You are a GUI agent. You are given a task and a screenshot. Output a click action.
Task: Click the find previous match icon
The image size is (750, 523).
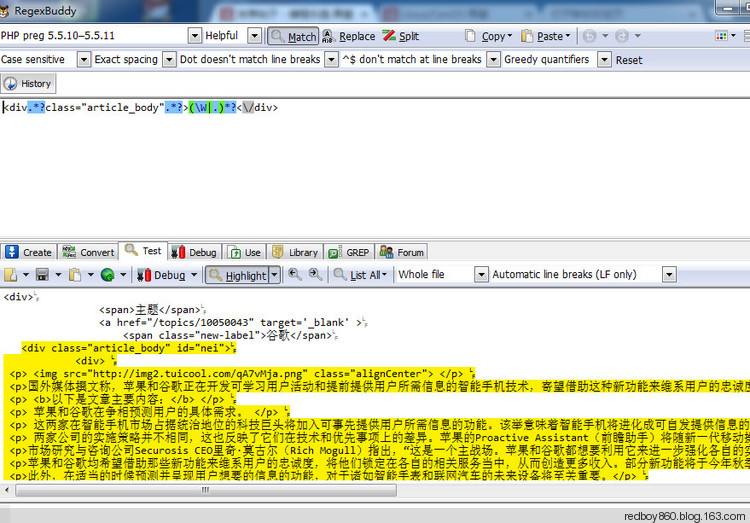295,275
